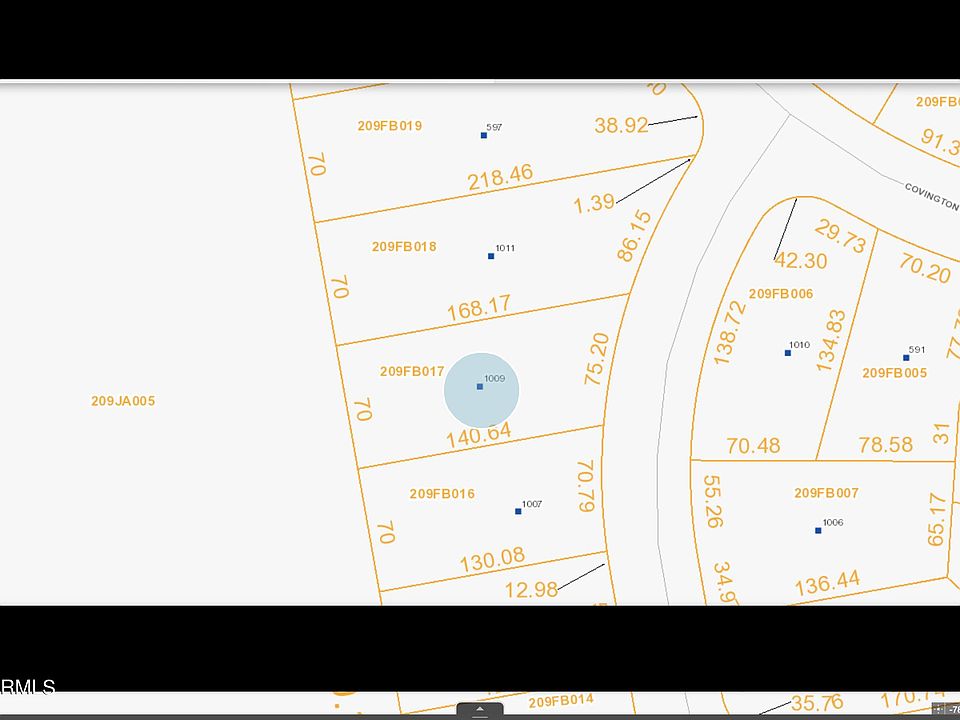Select parcel label 209FB007
Image resolution: width=960 pixels, height=720 pixels.
[x=826, y=493]
